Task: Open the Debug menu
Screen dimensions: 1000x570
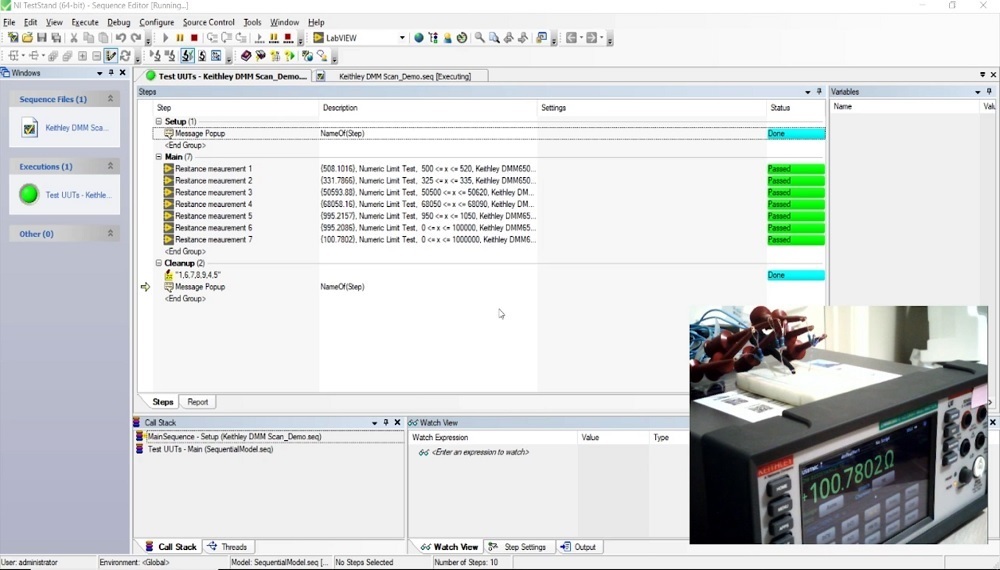Action: click(x=119, y=22)
